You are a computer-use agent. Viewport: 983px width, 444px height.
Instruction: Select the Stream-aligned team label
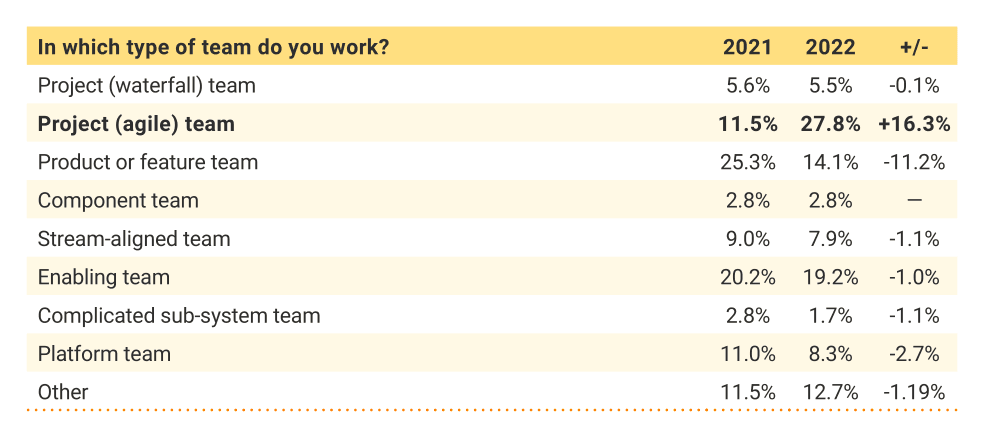click(134, 239)
